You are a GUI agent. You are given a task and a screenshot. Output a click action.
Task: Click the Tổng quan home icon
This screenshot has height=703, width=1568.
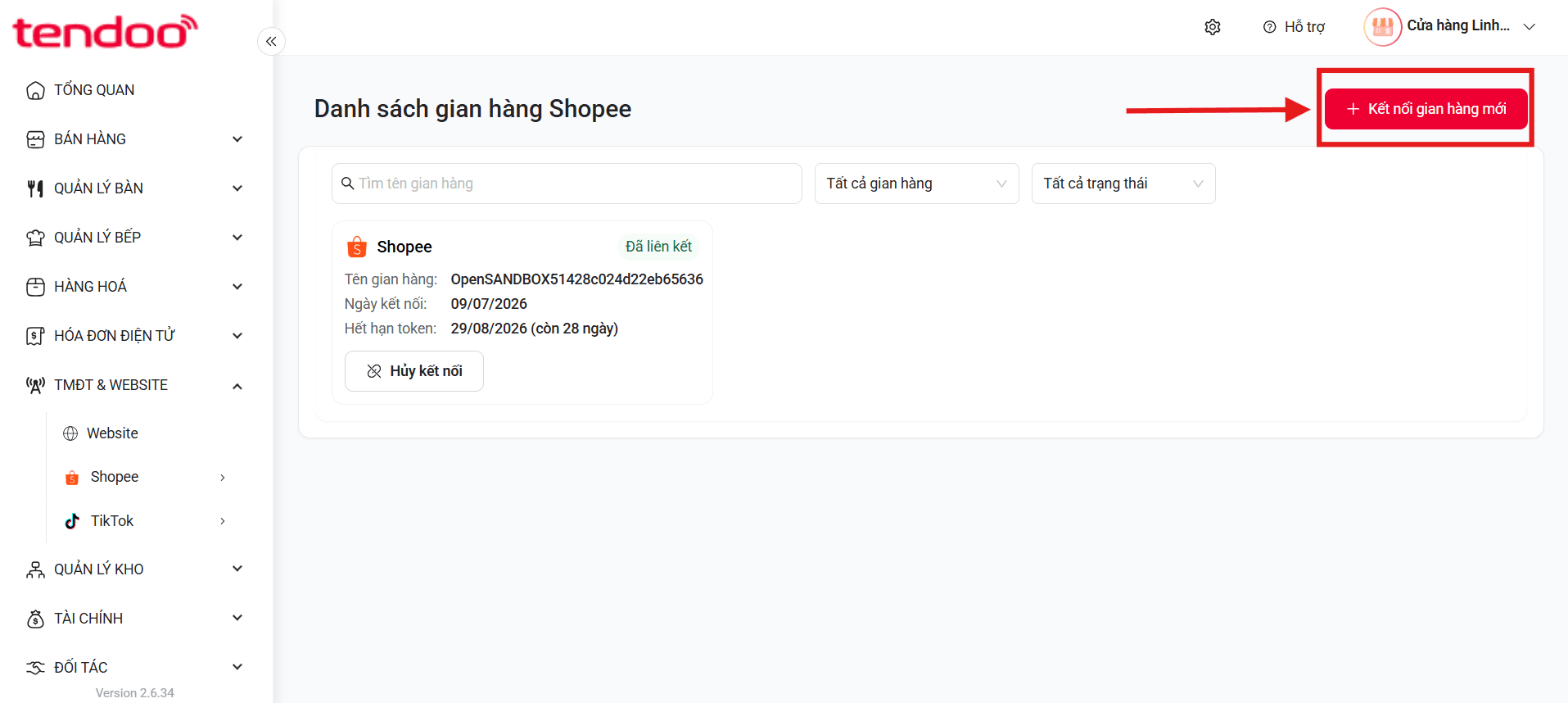coord(35,90)
